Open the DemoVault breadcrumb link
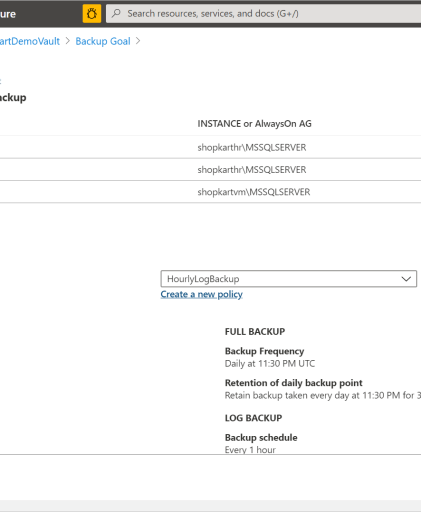The image size is (421, 512). click(x=30, y=41)
